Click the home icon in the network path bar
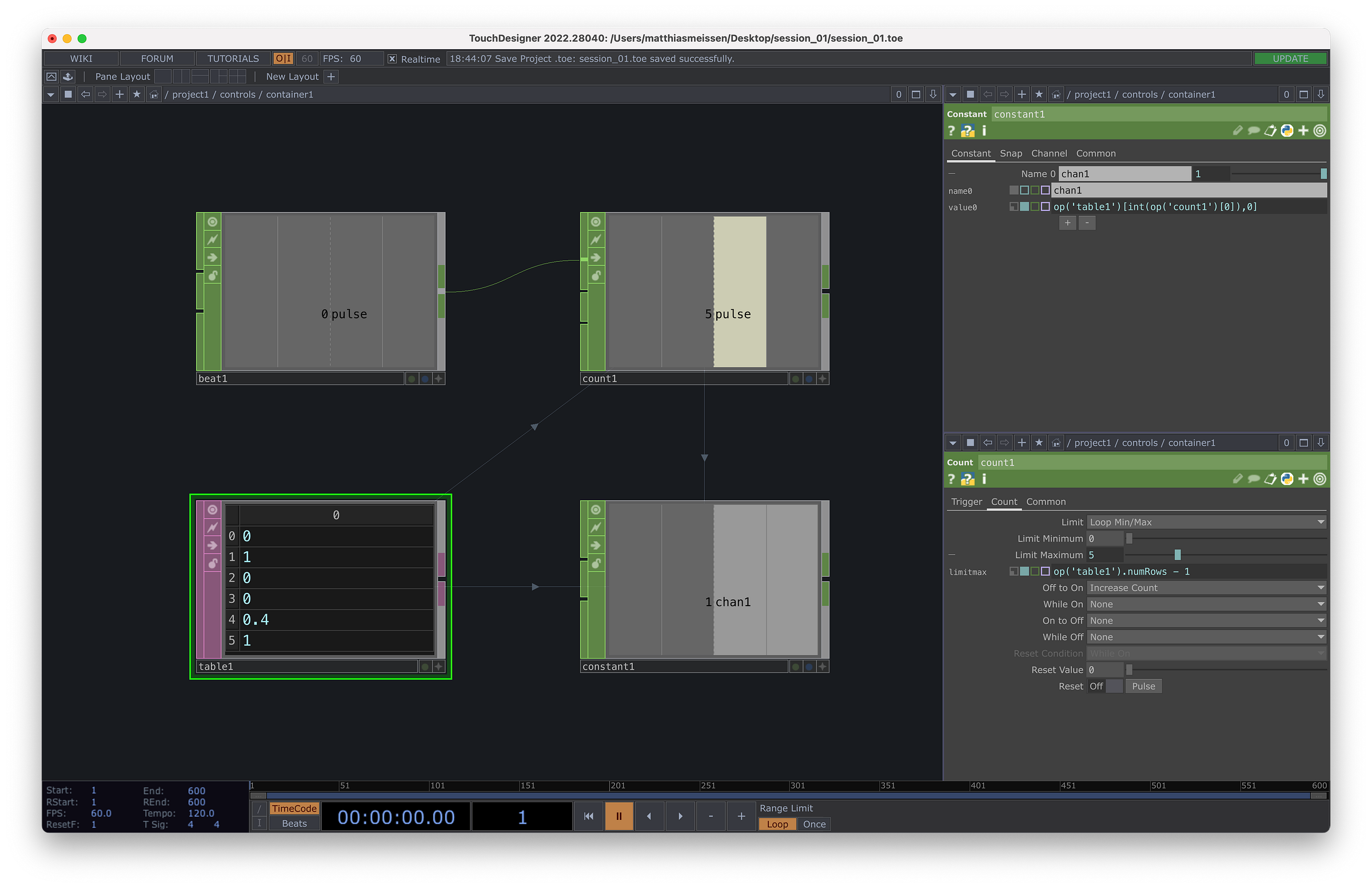1372x888 pixels. 154,94
